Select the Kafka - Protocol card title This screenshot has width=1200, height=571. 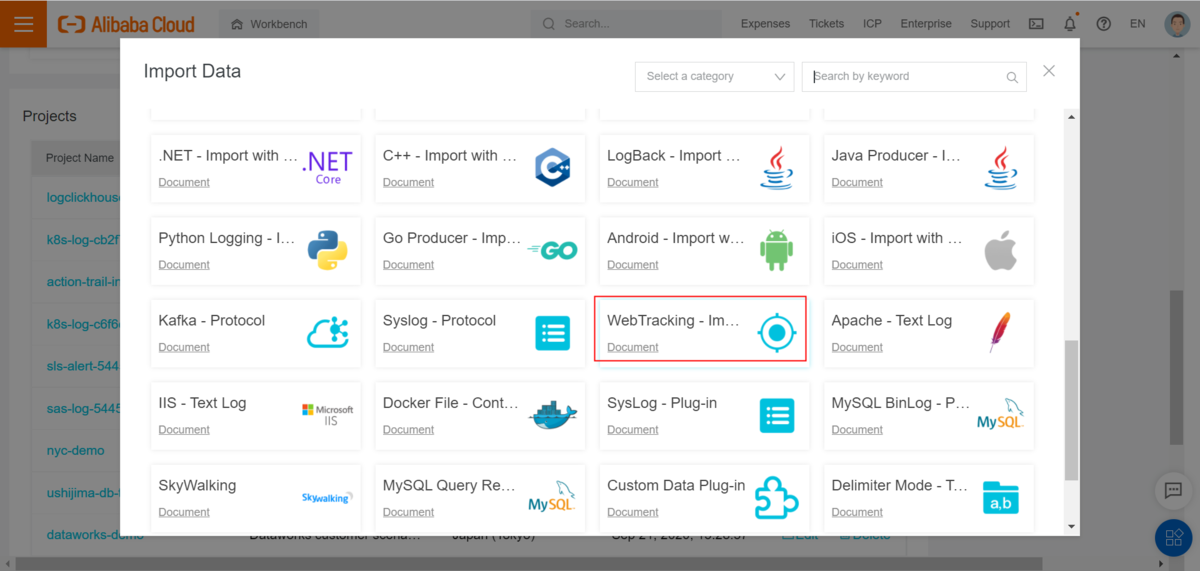click(212, 321)
